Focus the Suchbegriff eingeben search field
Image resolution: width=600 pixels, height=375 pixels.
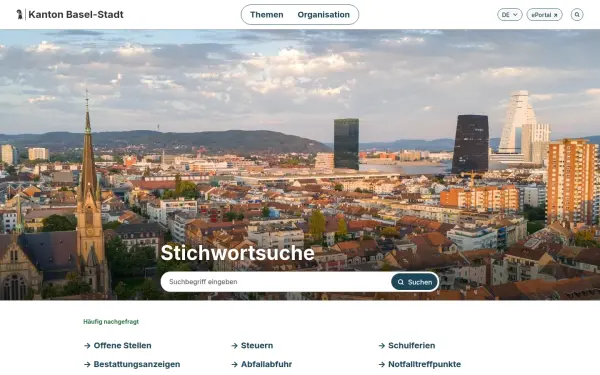point(276,282)
